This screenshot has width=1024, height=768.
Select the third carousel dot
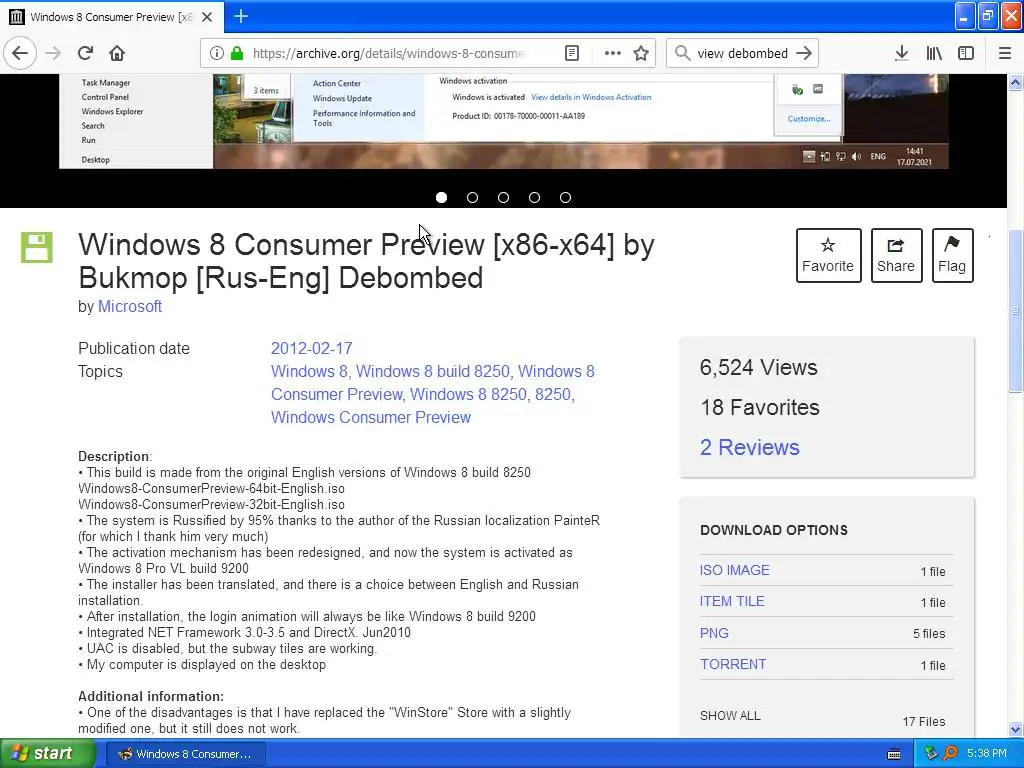coord(504,197)
